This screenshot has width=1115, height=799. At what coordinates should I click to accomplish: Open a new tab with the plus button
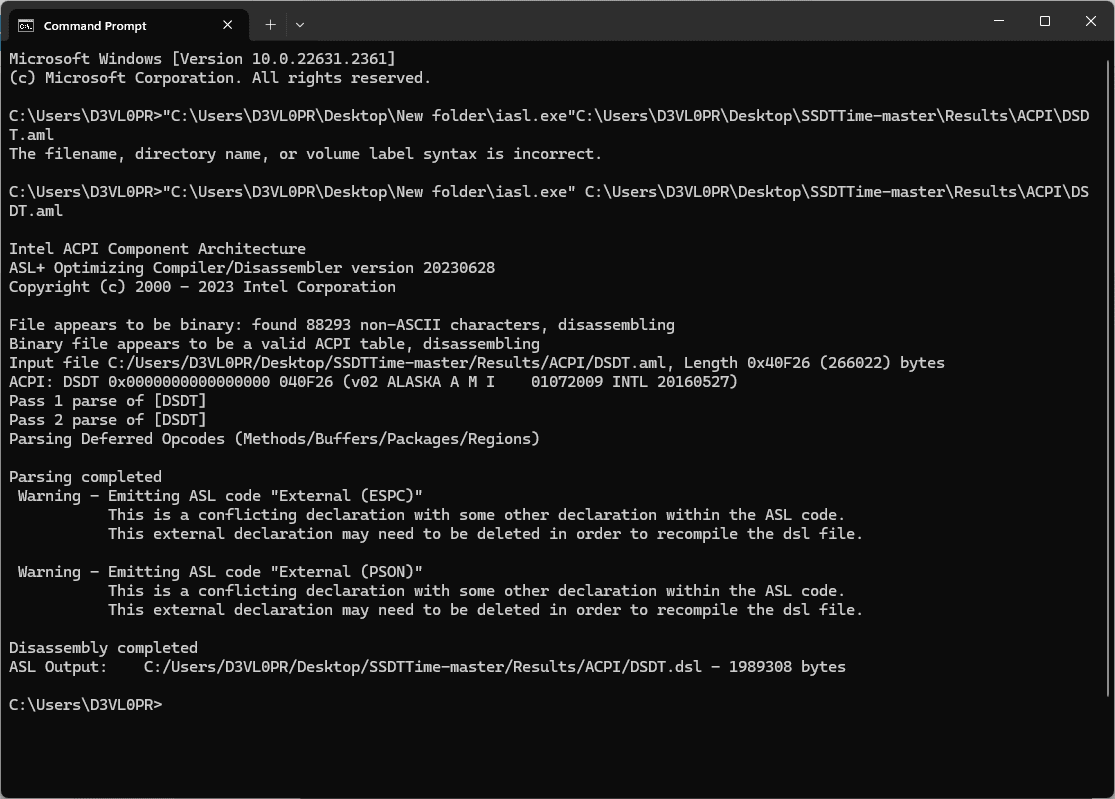tap(270, 24)
